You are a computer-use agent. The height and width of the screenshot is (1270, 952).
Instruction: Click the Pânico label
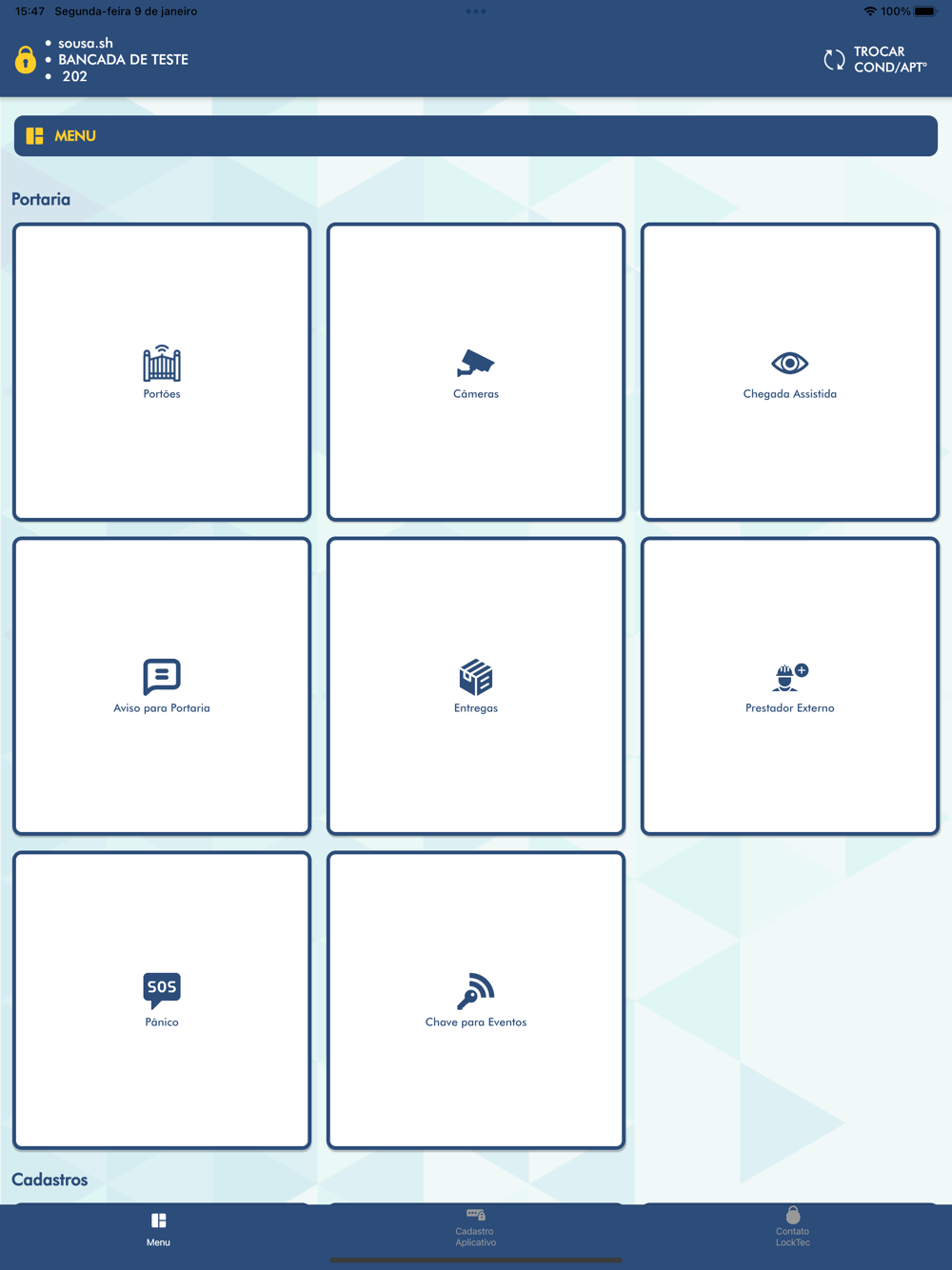tap(162, 1022)
